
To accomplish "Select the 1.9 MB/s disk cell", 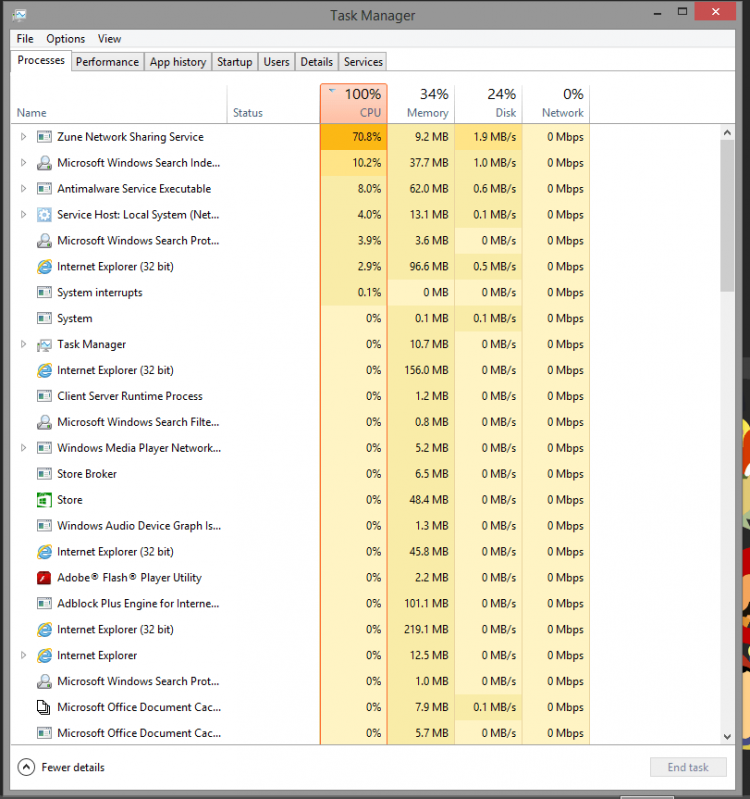I will (489, 137).
